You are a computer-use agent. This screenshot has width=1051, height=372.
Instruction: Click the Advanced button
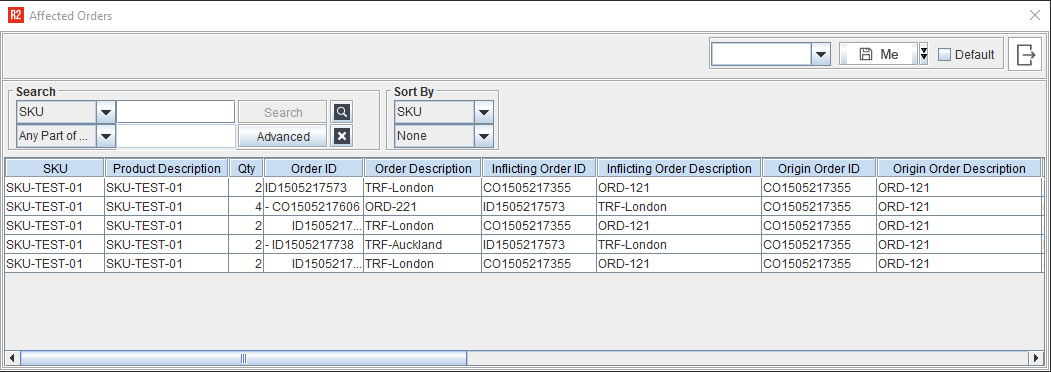click(283, 136)
